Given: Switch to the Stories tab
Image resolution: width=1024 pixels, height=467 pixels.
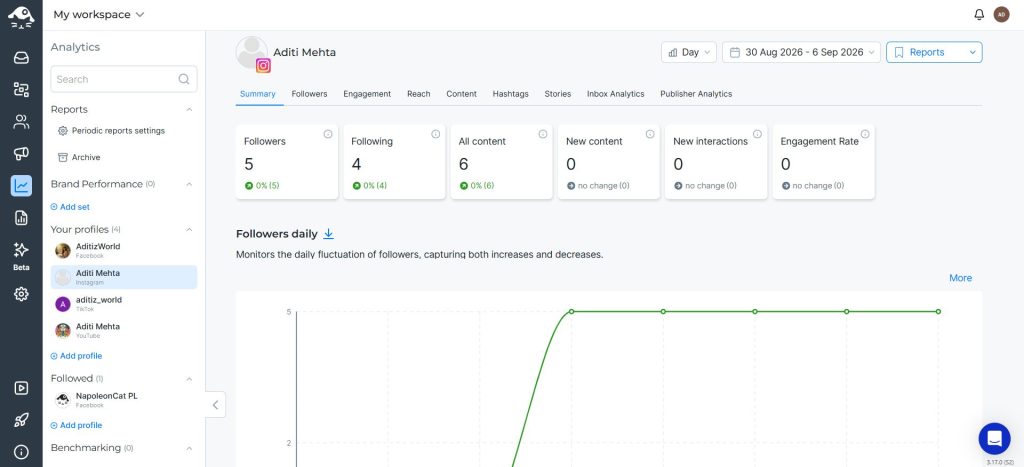Looking at the screenshot, I should point(558,94).
